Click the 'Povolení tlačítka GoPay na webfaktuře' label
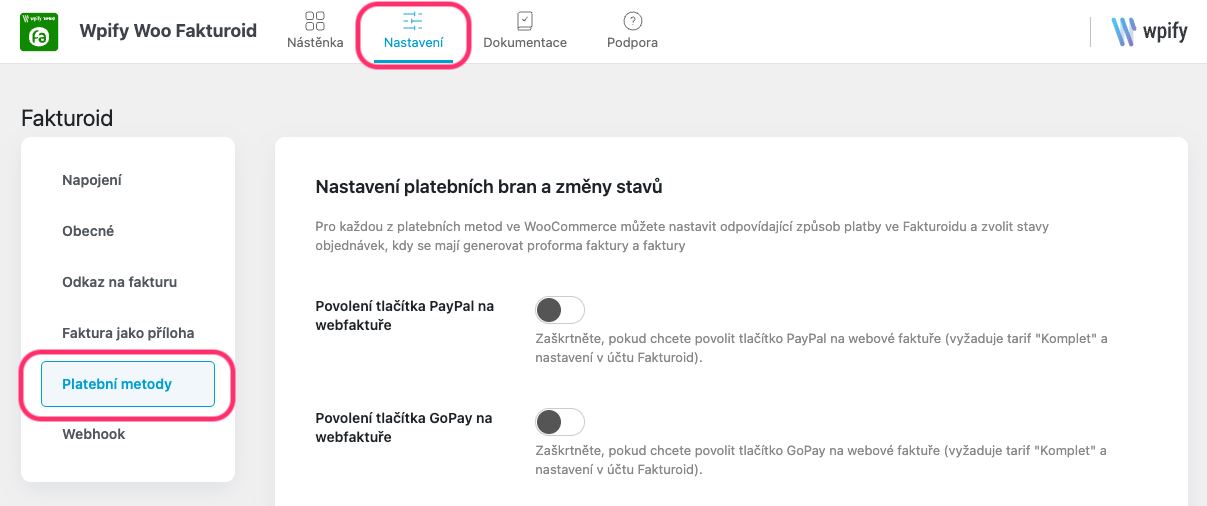Image resolution: width=1207 pixels, height=506 pixels. (403, 427)
